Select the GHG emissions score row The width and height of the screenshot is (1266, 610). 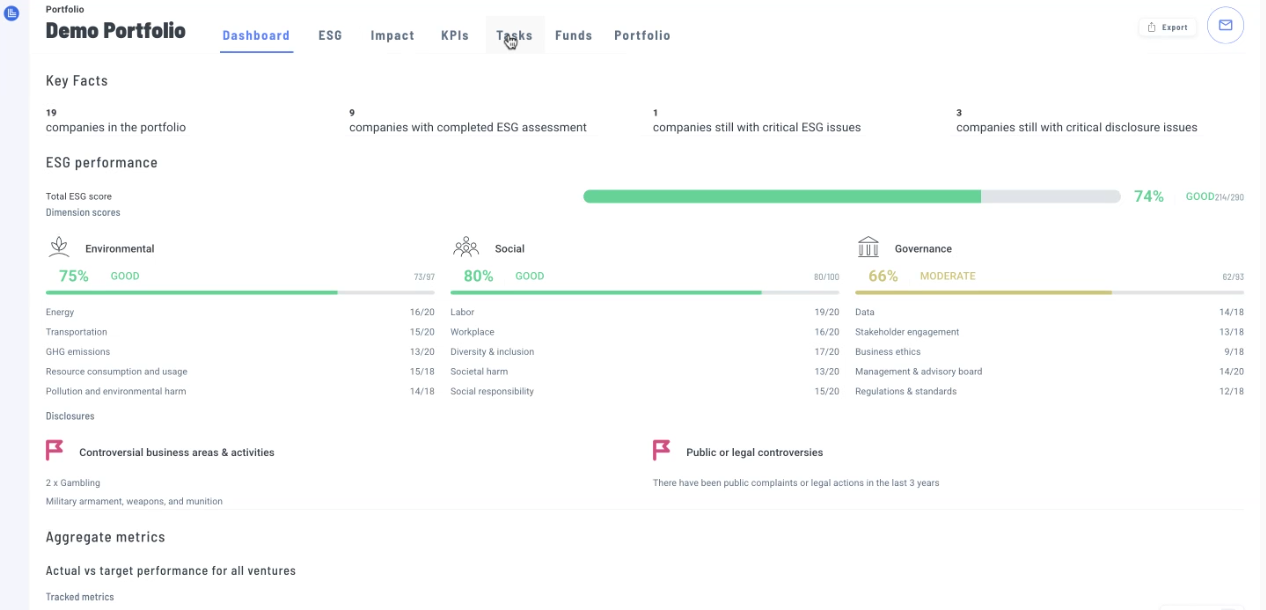[x=240, y=352]
